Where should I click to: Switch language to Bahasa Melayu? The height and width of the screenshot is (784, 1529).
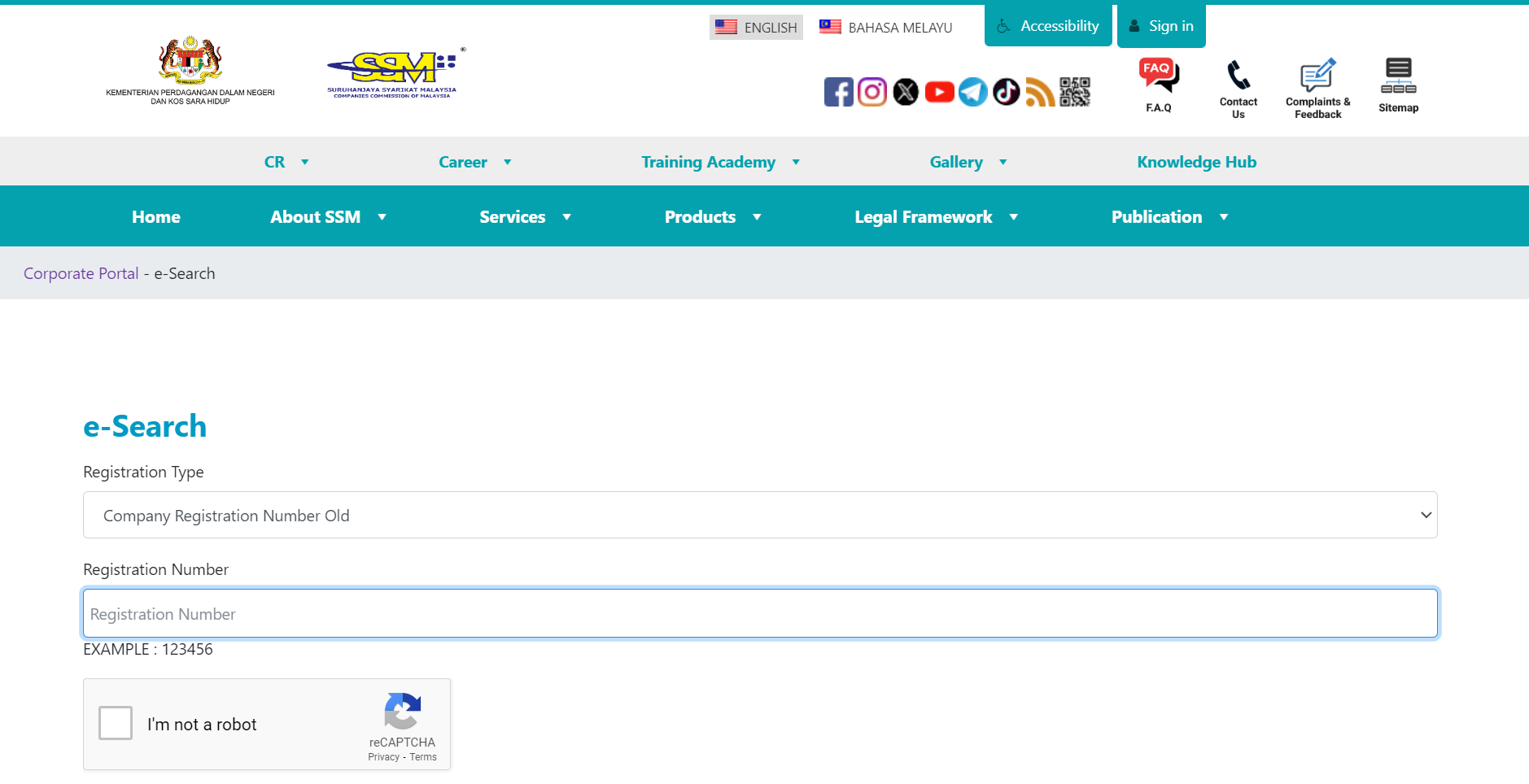click(x=886, y=28)
